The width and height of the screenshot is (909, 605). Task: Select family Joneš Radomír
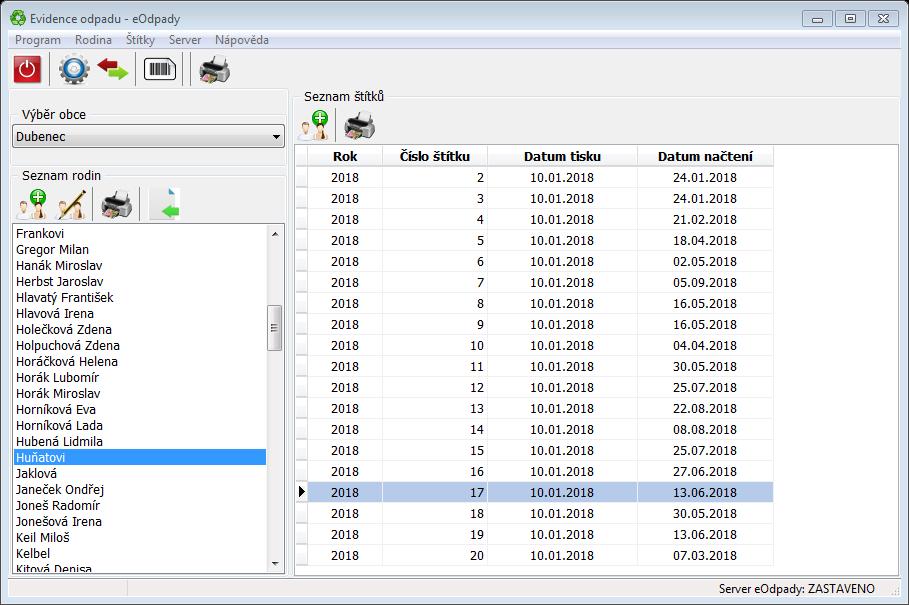(140, 505)
